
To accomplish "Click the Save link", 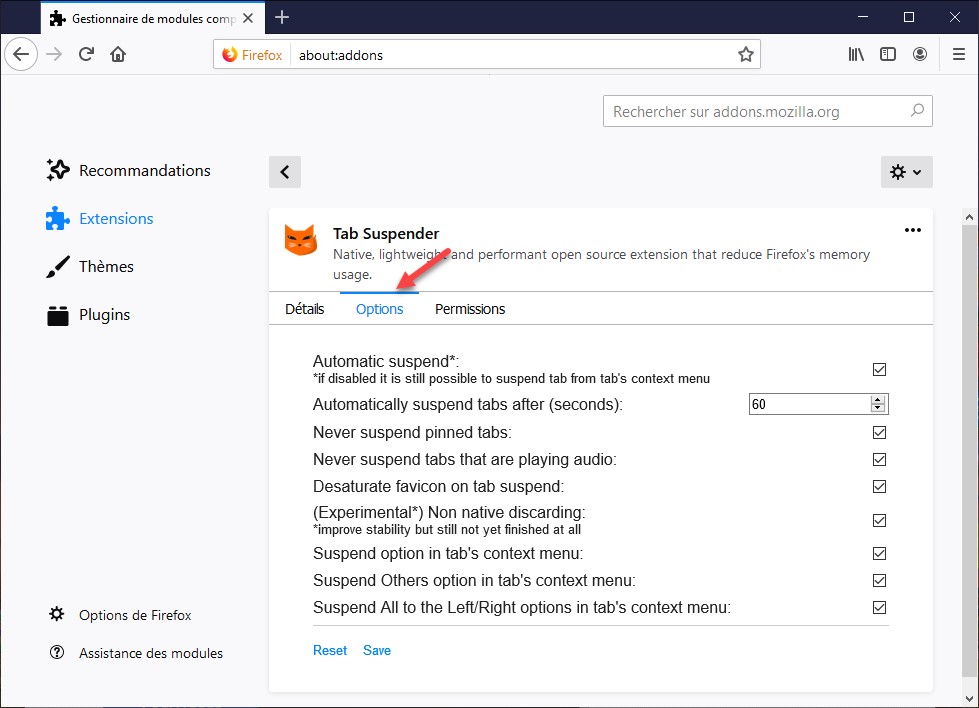I will click(377, 650).
